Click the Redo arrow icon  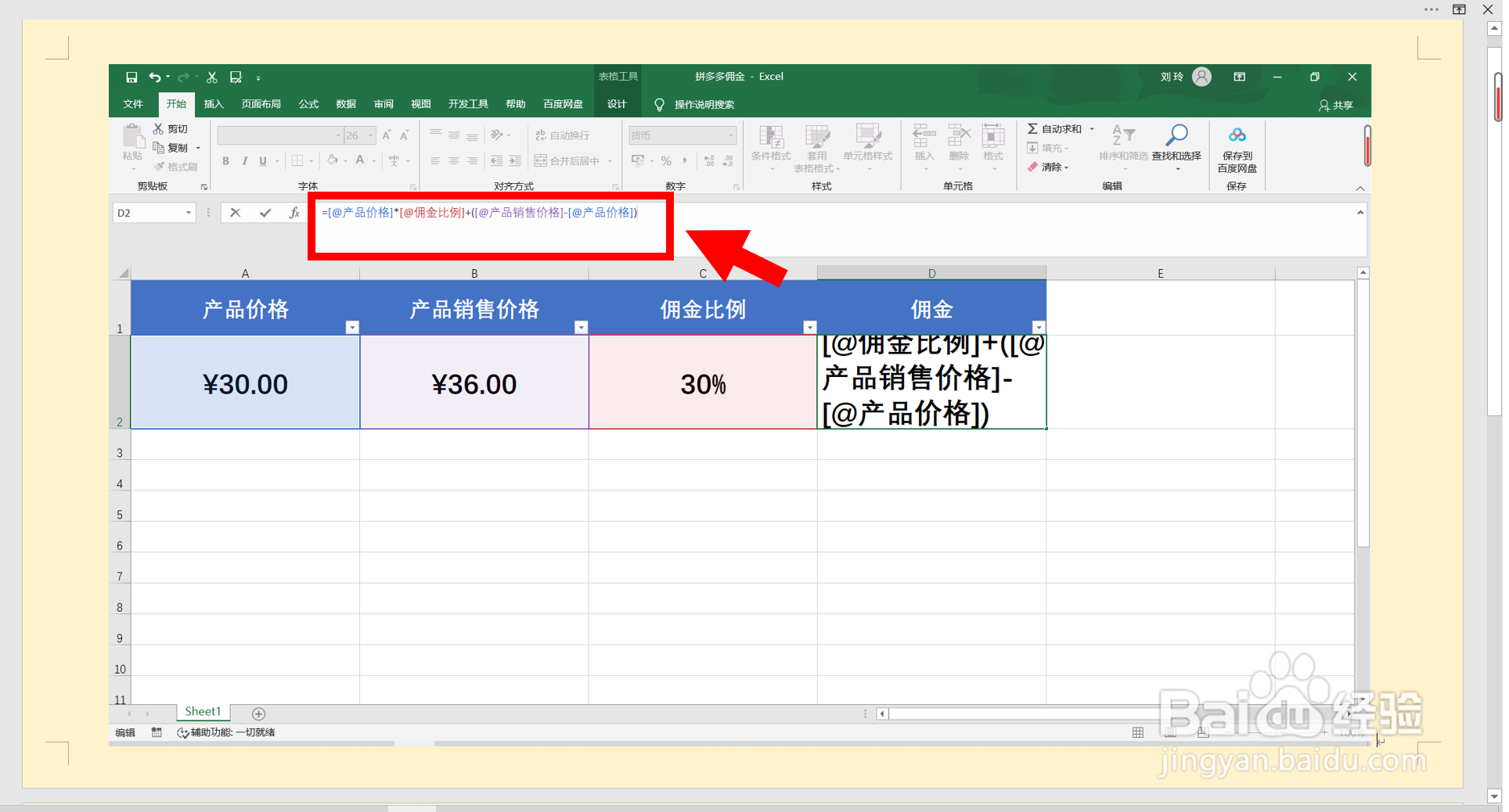pyautogui.click(x=184, y=77)
